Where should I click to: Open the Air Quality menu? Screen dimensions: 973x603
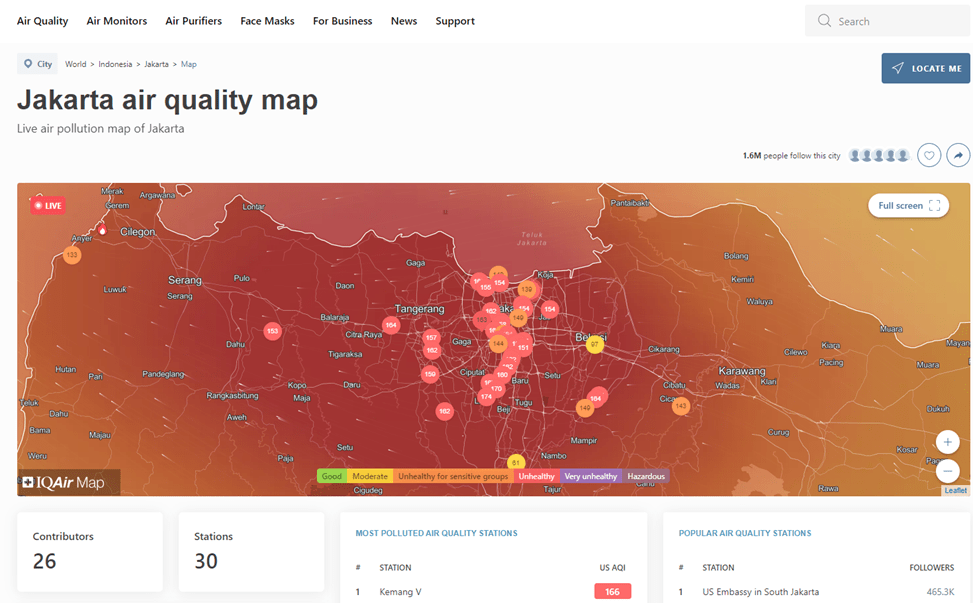[x=42, y=21]
